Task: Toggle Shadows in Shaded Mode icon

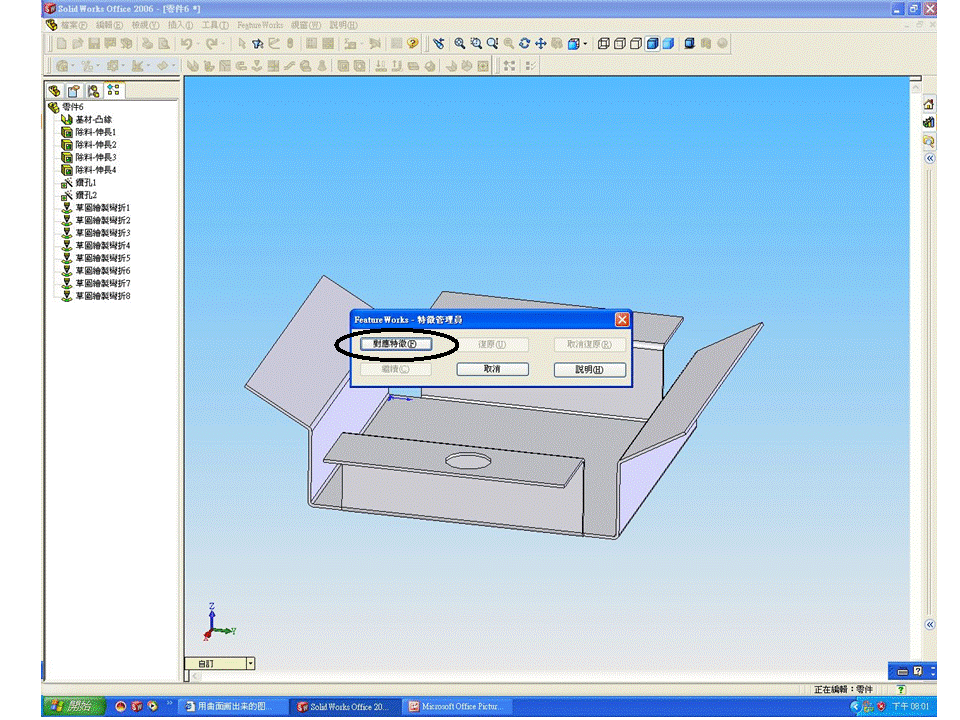Action: click(689, 43)
